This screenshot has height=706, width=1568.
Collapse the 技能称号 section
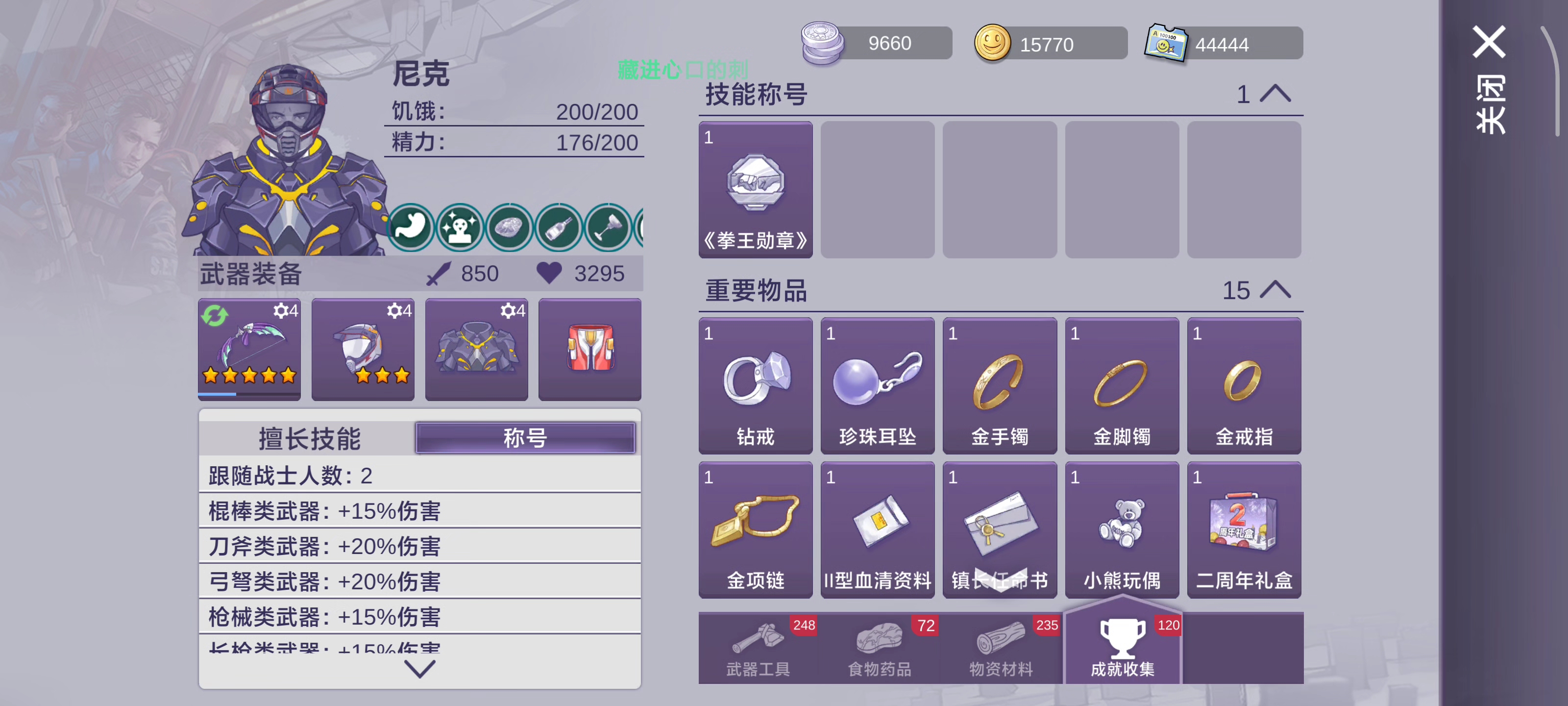click(x=1275, y=95)
